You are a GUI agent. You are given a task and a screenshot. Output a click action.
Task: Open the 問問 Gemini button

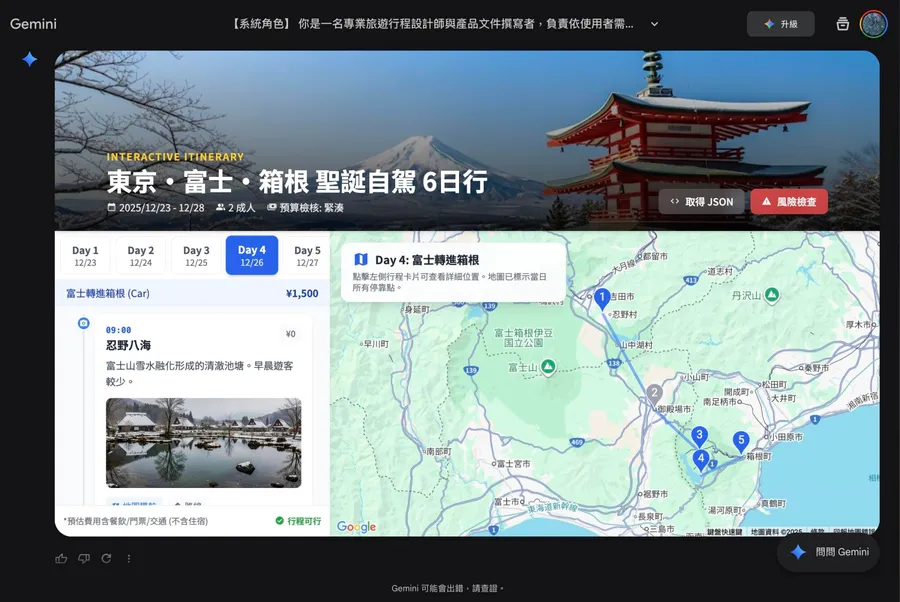click(x=830, y=551)
